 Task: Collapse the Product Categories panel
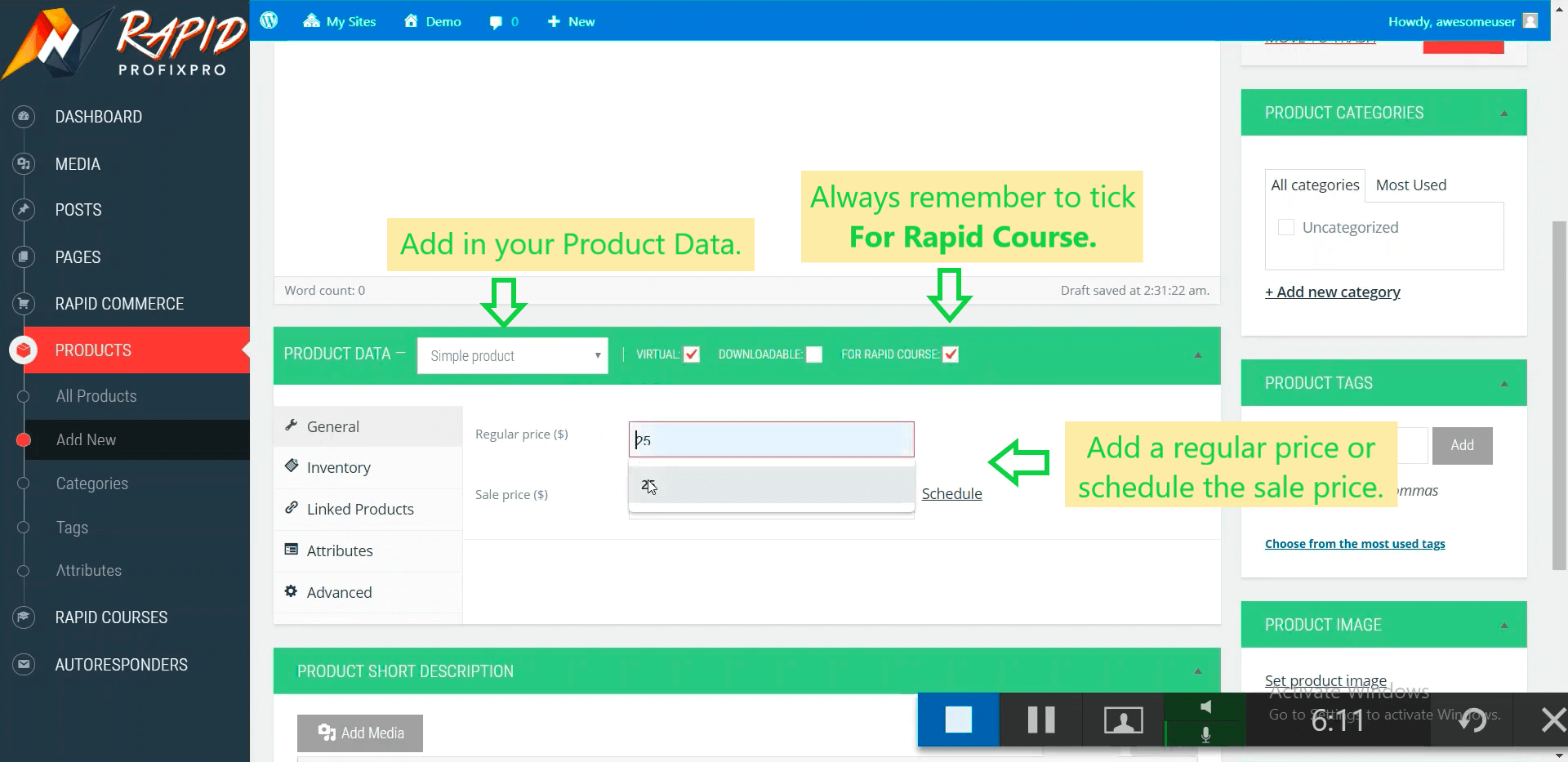[x=1504, y=114]
